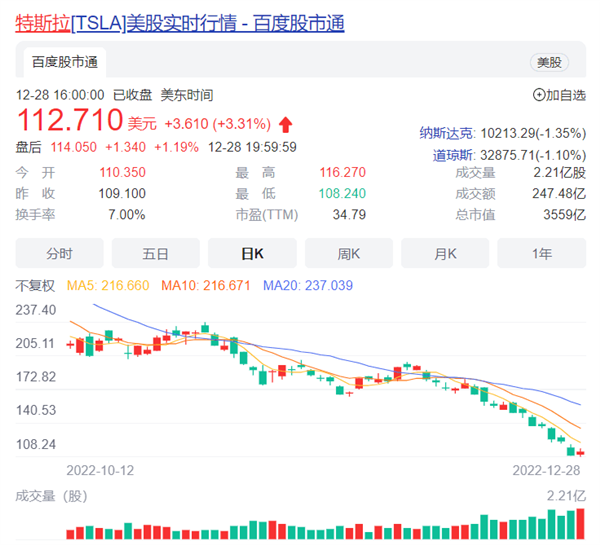Switch to the 分时 chart tab
The width and height of the screenshot is (600, 545).
(59, 253)
